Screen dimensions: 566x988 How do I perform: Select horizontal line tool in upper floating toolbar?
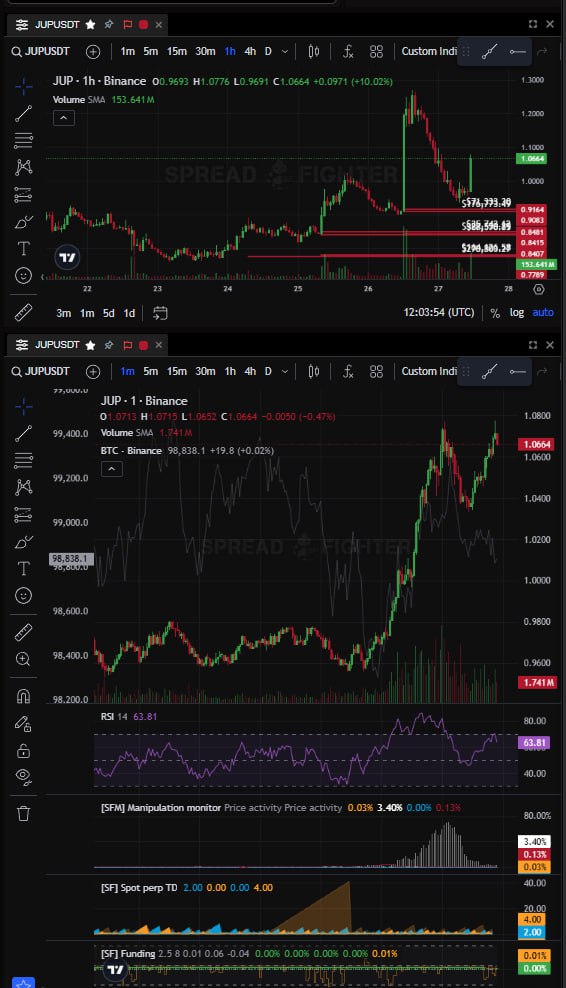tap(517, 52)
